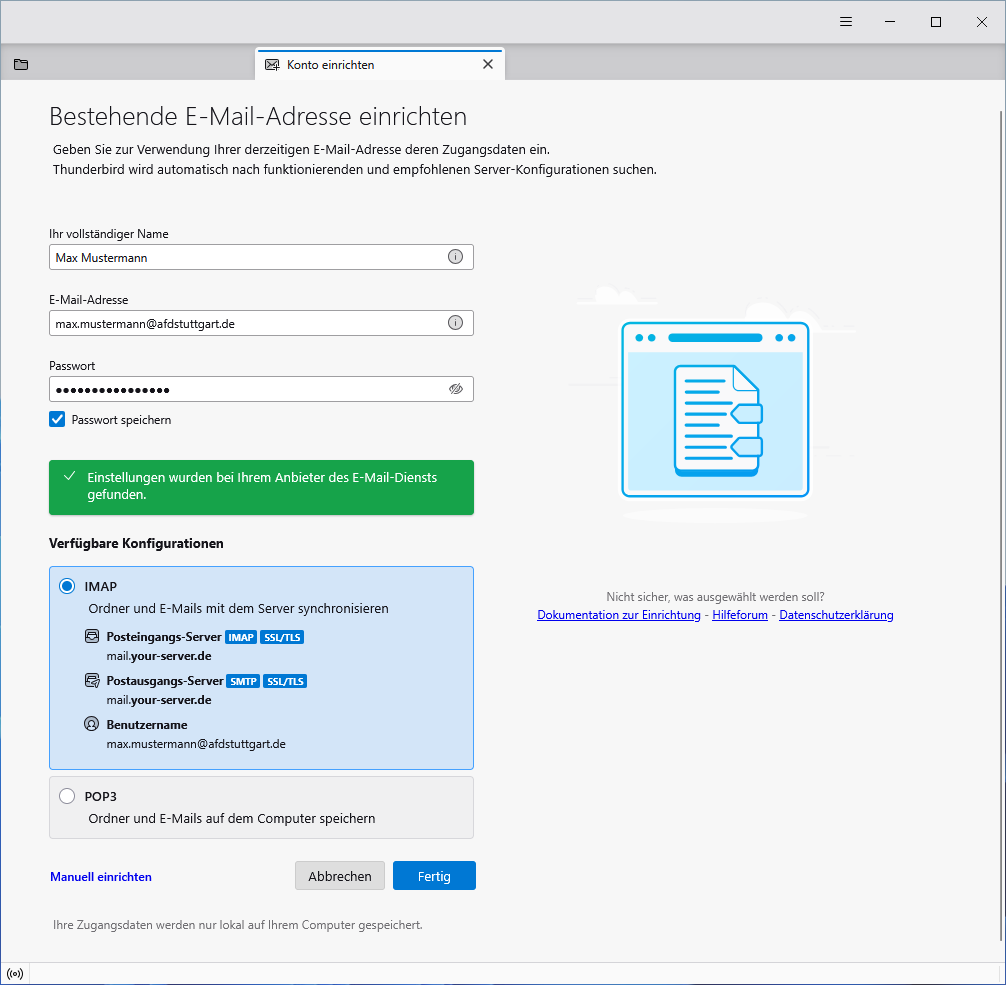Open the folder pane icon in tab bar
The image size is (1006, 985).
[x=21, y=65]
